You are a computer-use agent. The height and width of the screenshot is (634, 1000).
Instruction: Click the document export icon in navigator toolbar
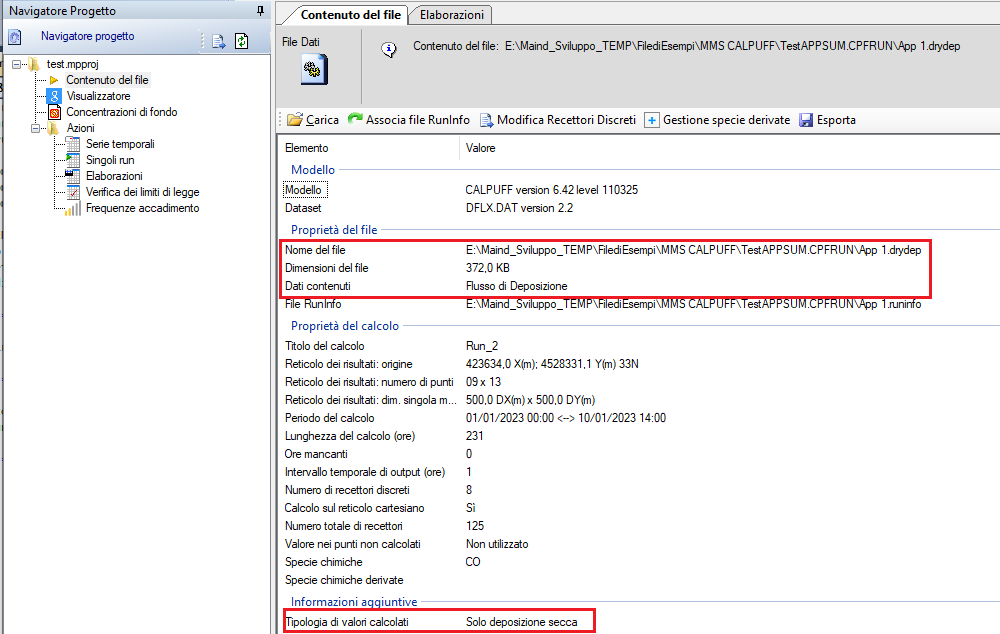[218, 41]
